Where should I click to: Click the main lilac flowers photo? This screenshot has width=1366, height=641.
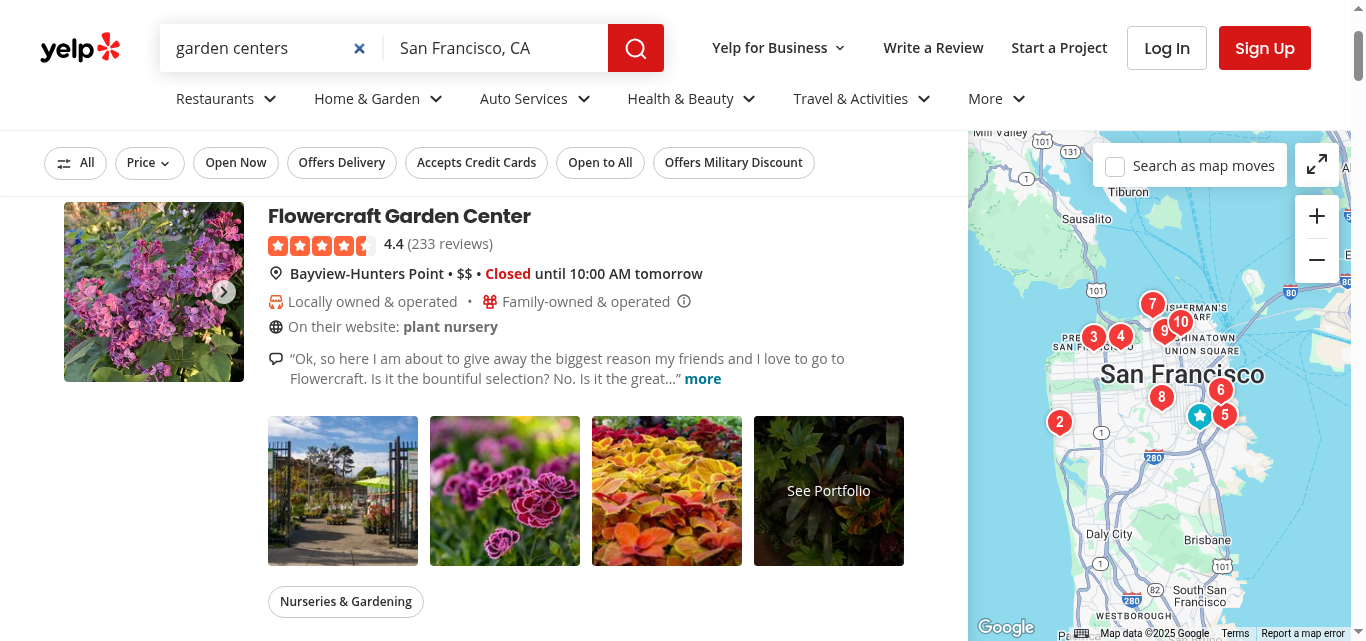point(154,292)
